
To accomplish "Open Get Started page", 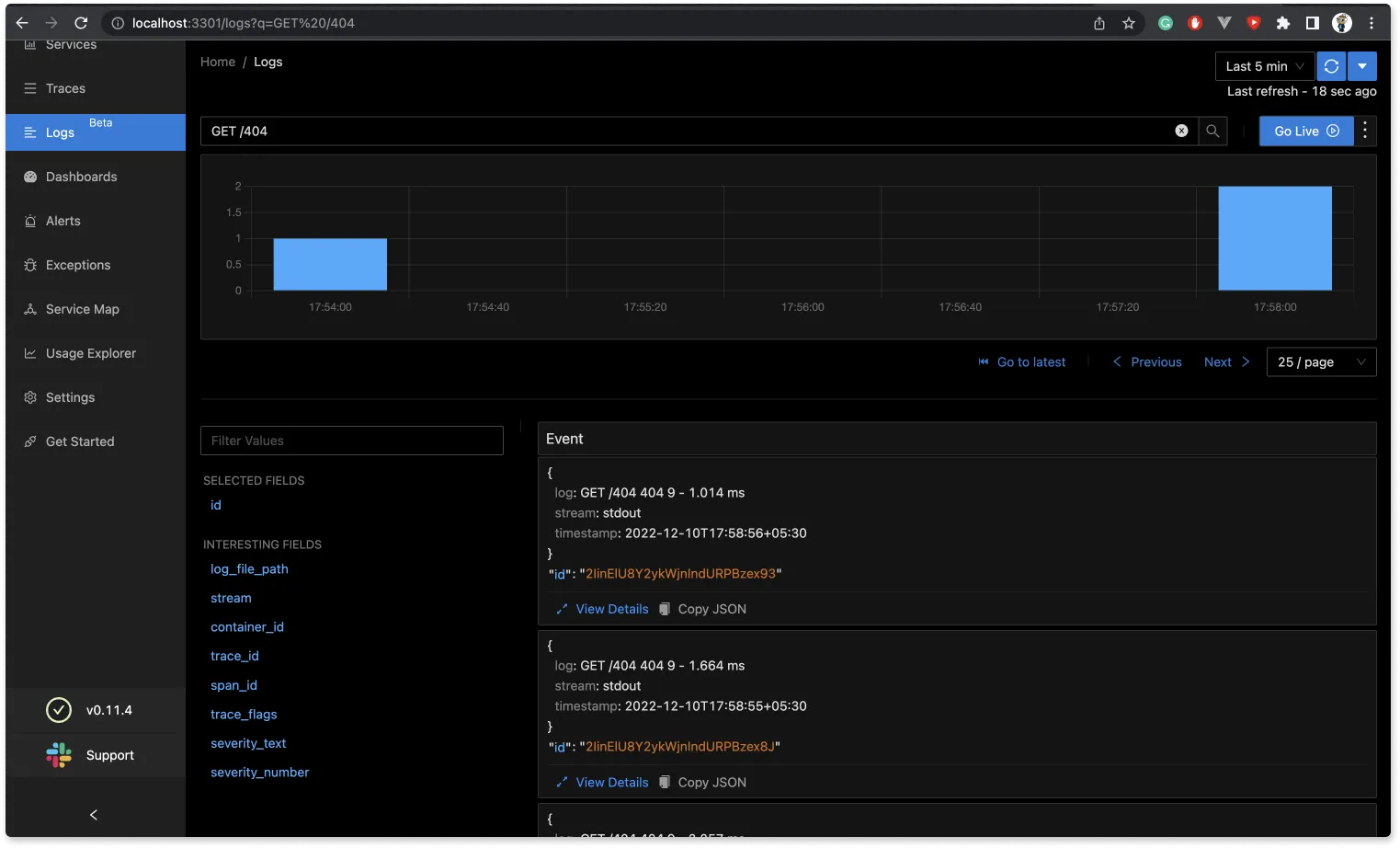I will coord(96,441).
